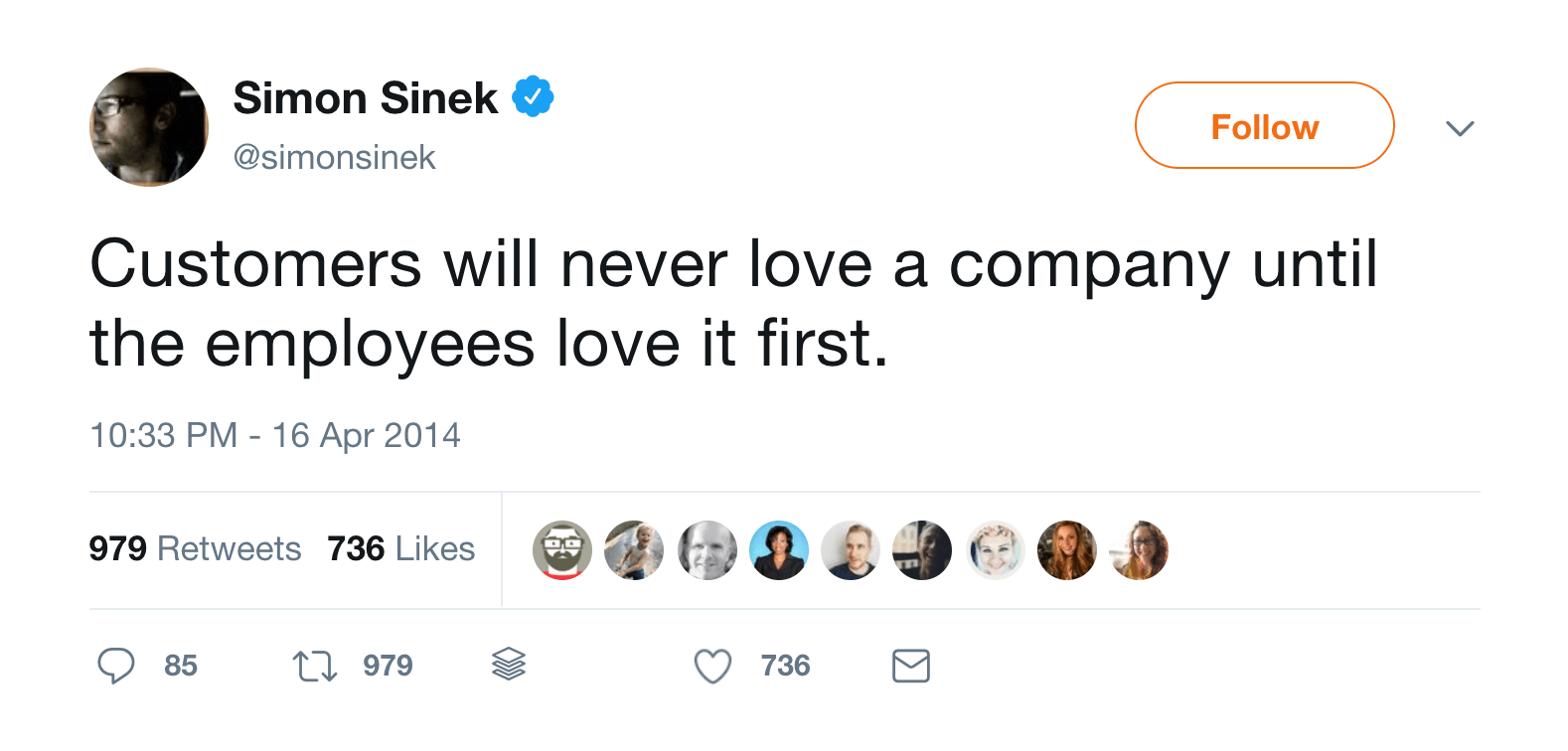Image resolution: width=1568 pixels, height=751 pixels.
Task: Like the tweet with the heart icon
Action: [712, 666]
